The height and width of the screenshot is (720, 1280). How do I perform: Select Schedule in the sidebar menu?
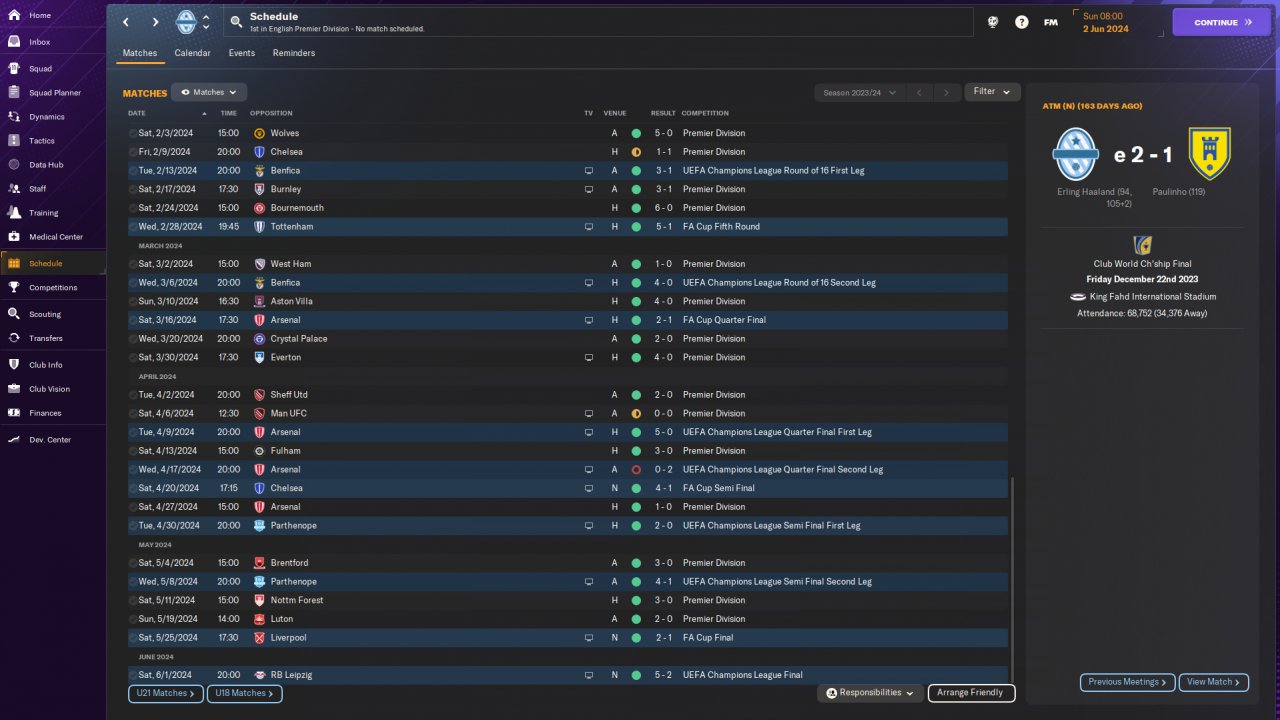click(54, 264)
